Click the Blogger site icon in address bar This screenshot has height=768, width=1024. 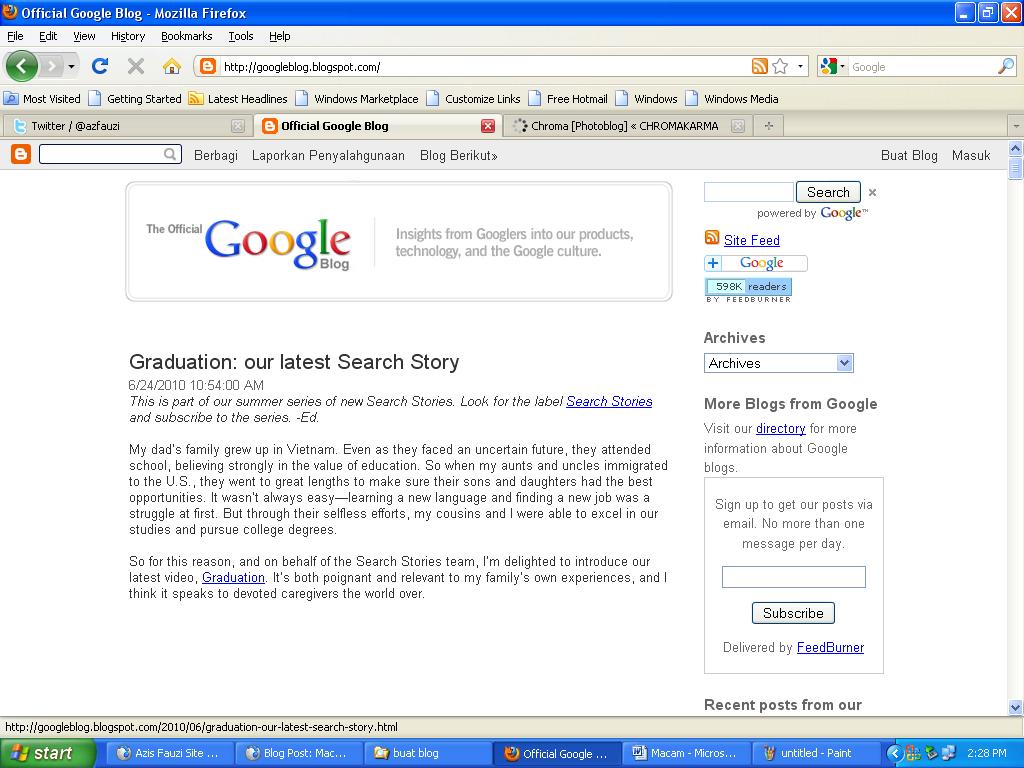click(x=208, y=66)
